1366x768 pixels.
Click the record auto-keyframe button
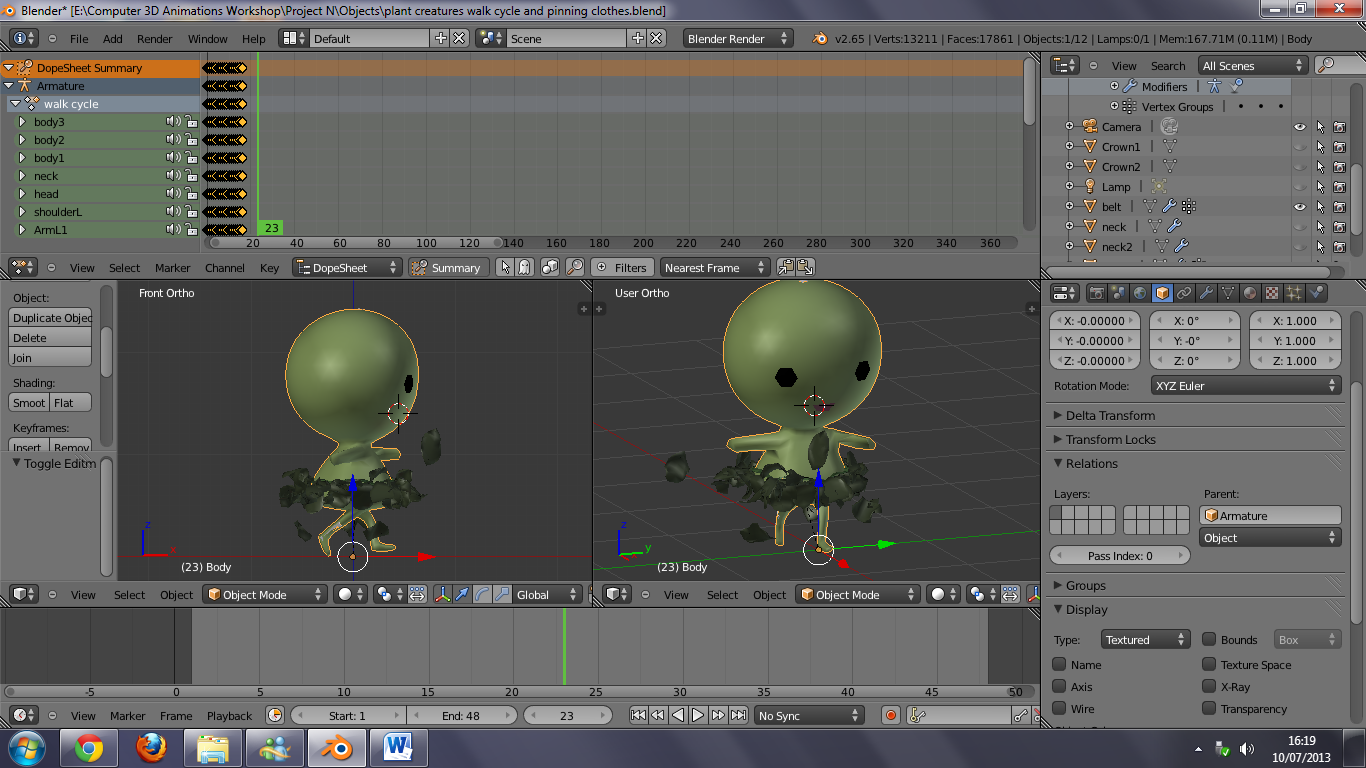click(891, 715)
